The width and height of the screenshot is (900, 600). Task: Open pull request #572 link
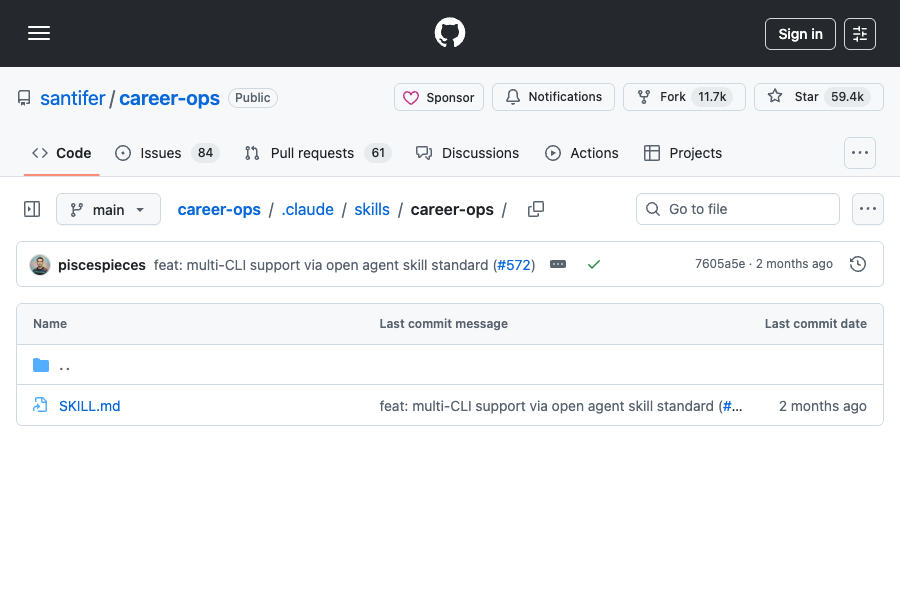514,265
